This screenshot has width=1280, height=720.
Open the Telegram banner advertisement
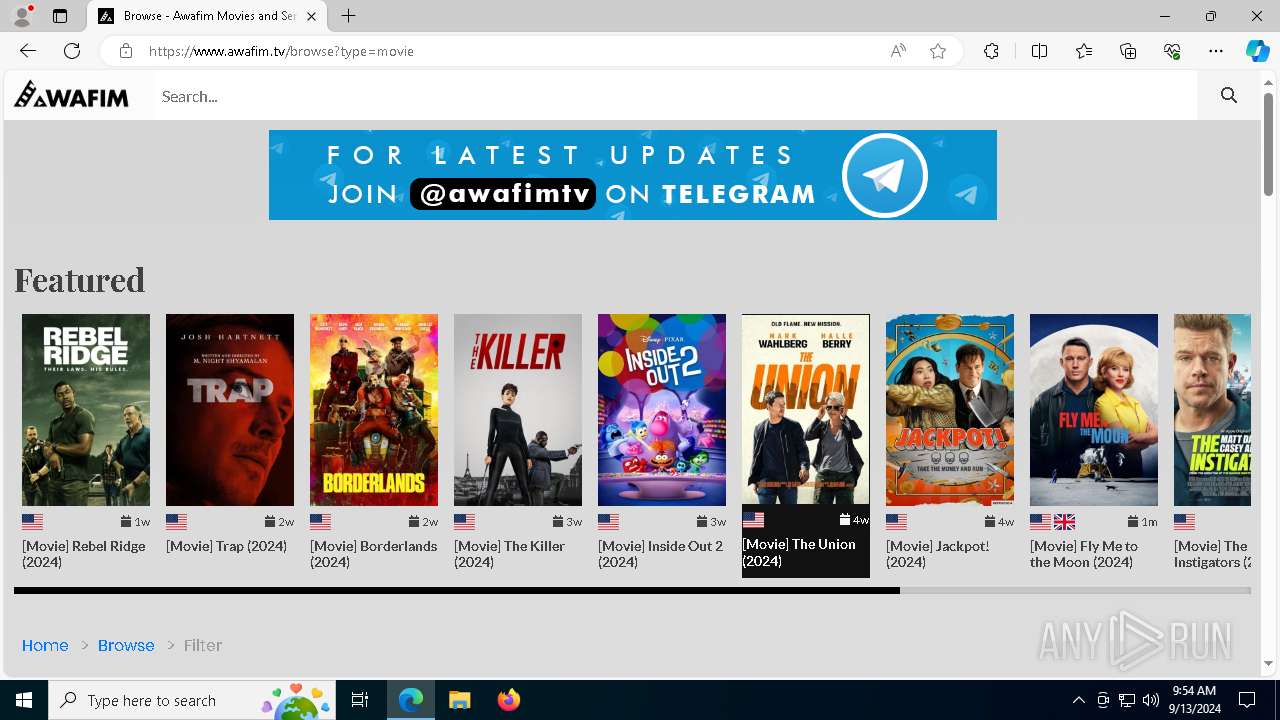(x=632, y=175)
